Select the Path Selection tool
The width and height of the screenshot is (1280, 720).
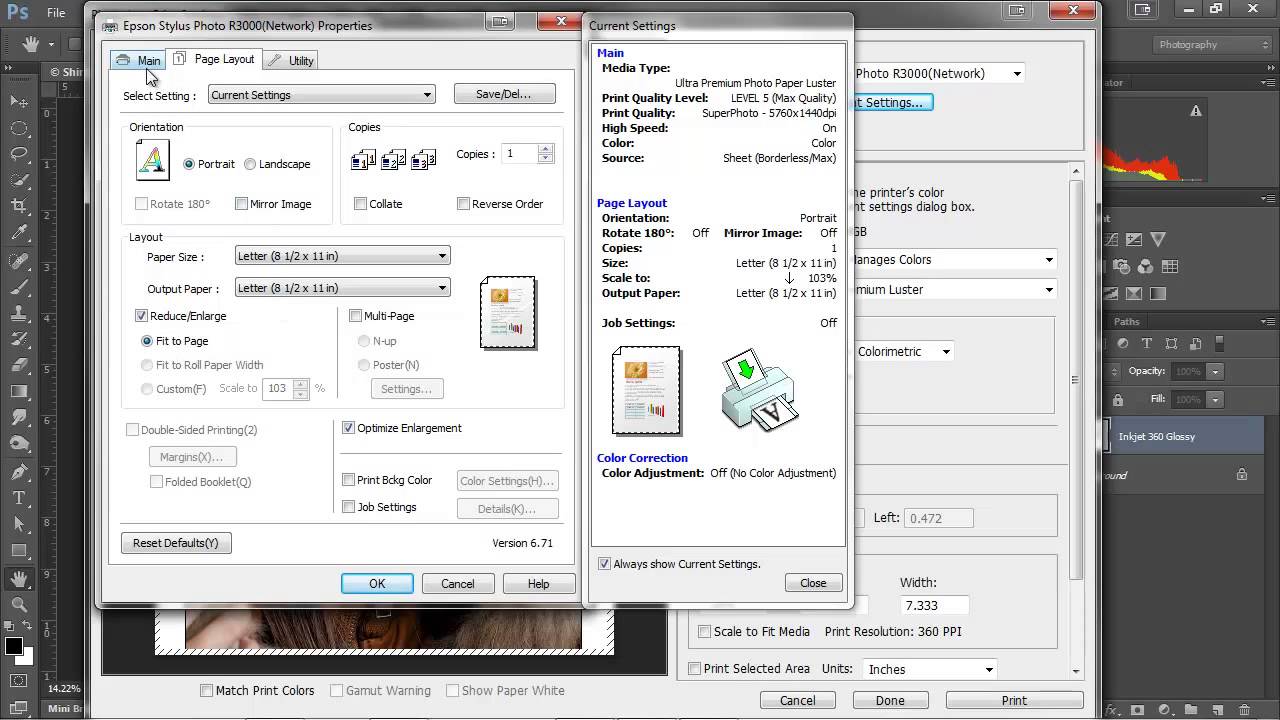(x=19, y=524)
